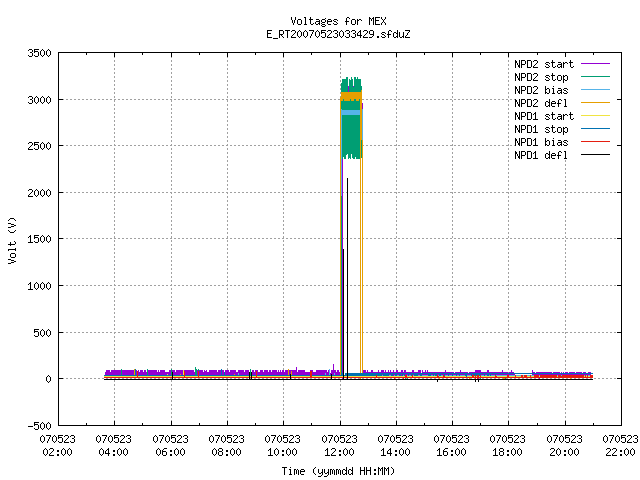Viewport: 640px width, 480px height.
Task: Click the x-axis label 070523 18:00
Action: click(507, 446)
